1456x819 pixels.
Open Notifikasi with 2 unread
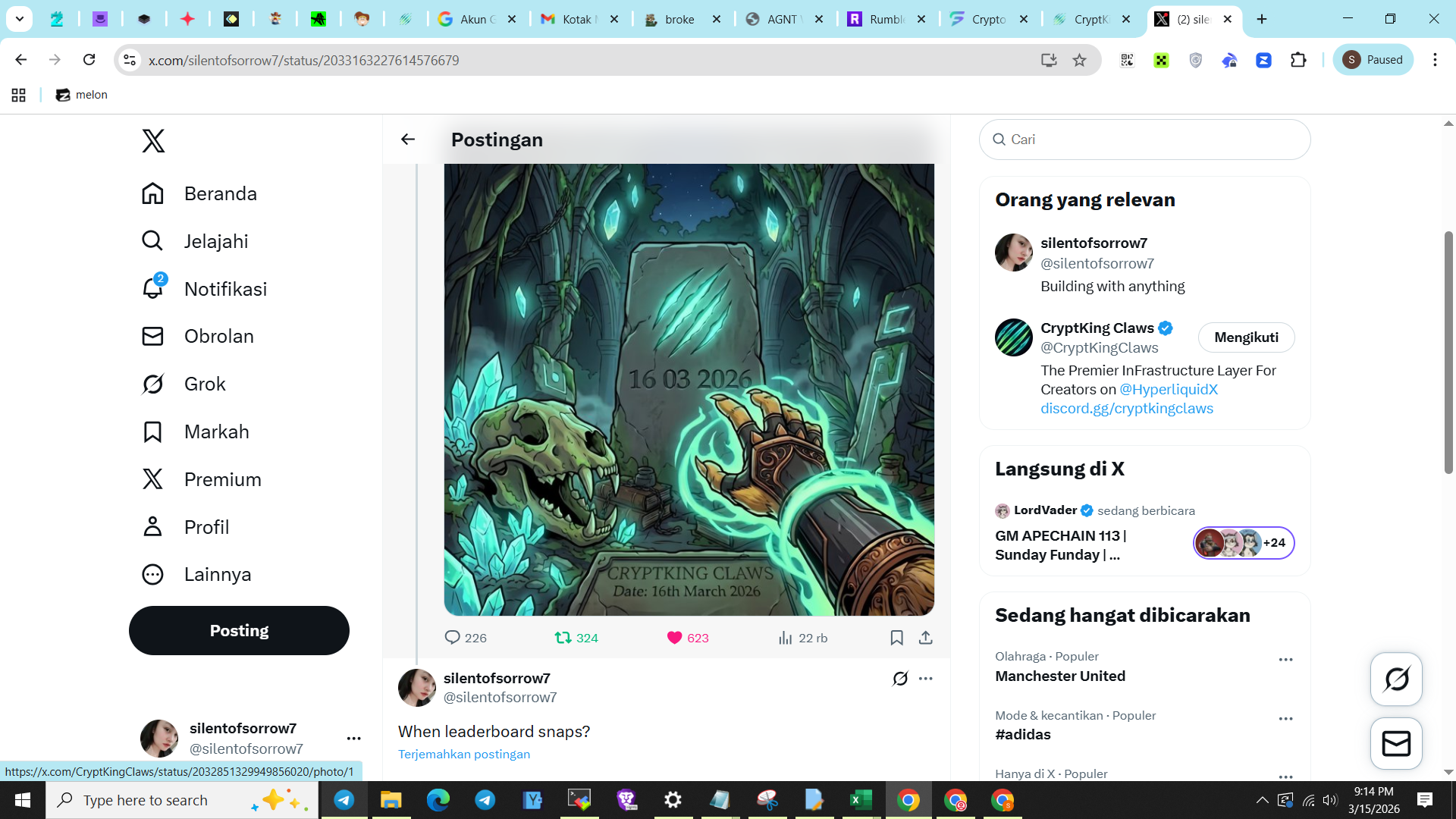(204, 289)
